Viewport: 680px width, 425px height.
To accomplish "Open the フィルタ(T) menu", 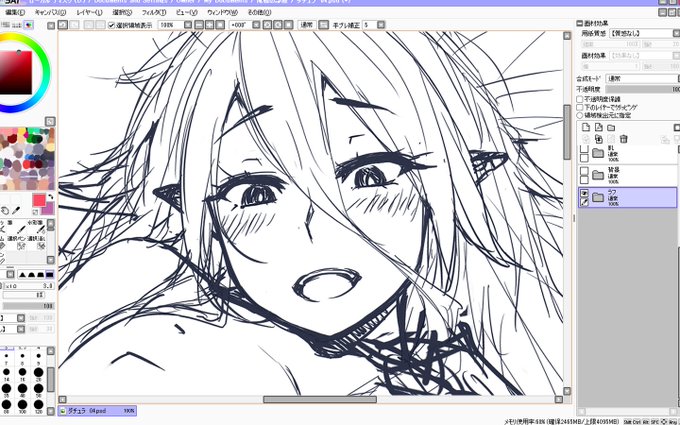I will point(154,13).
